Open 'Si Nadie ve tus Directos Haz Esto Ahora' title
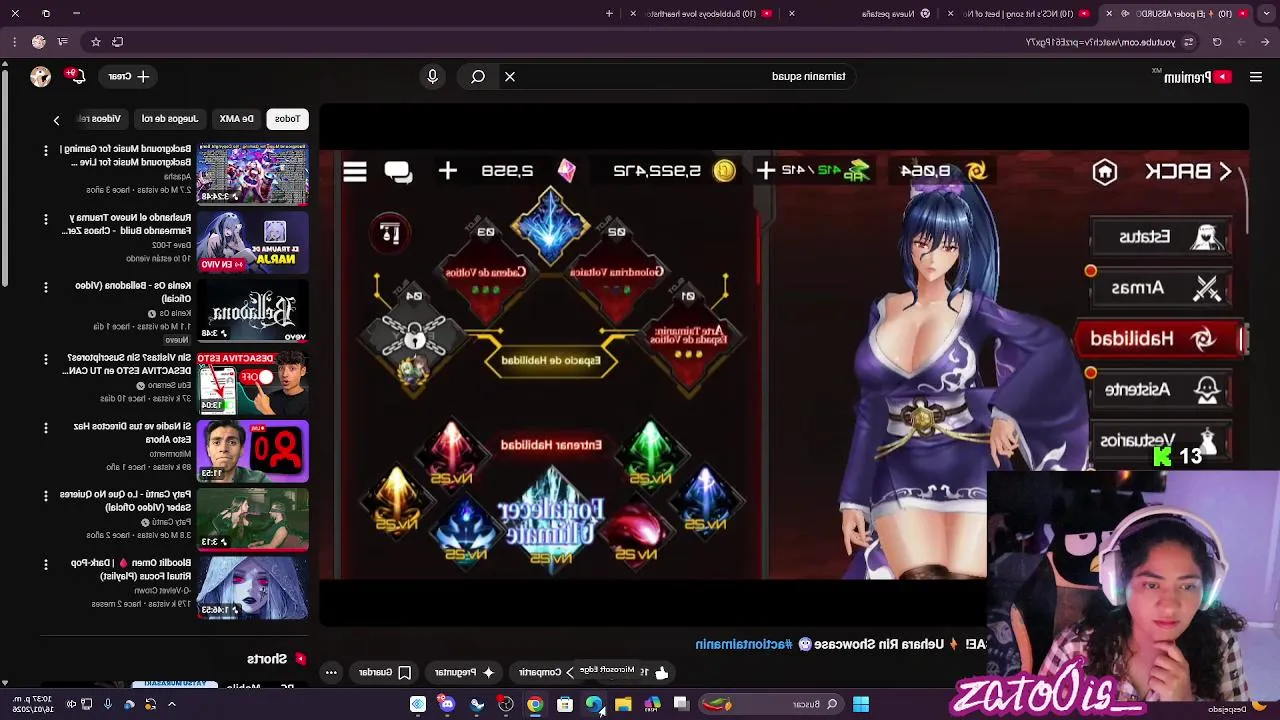Screen dimensions: 1280x720 131,433
